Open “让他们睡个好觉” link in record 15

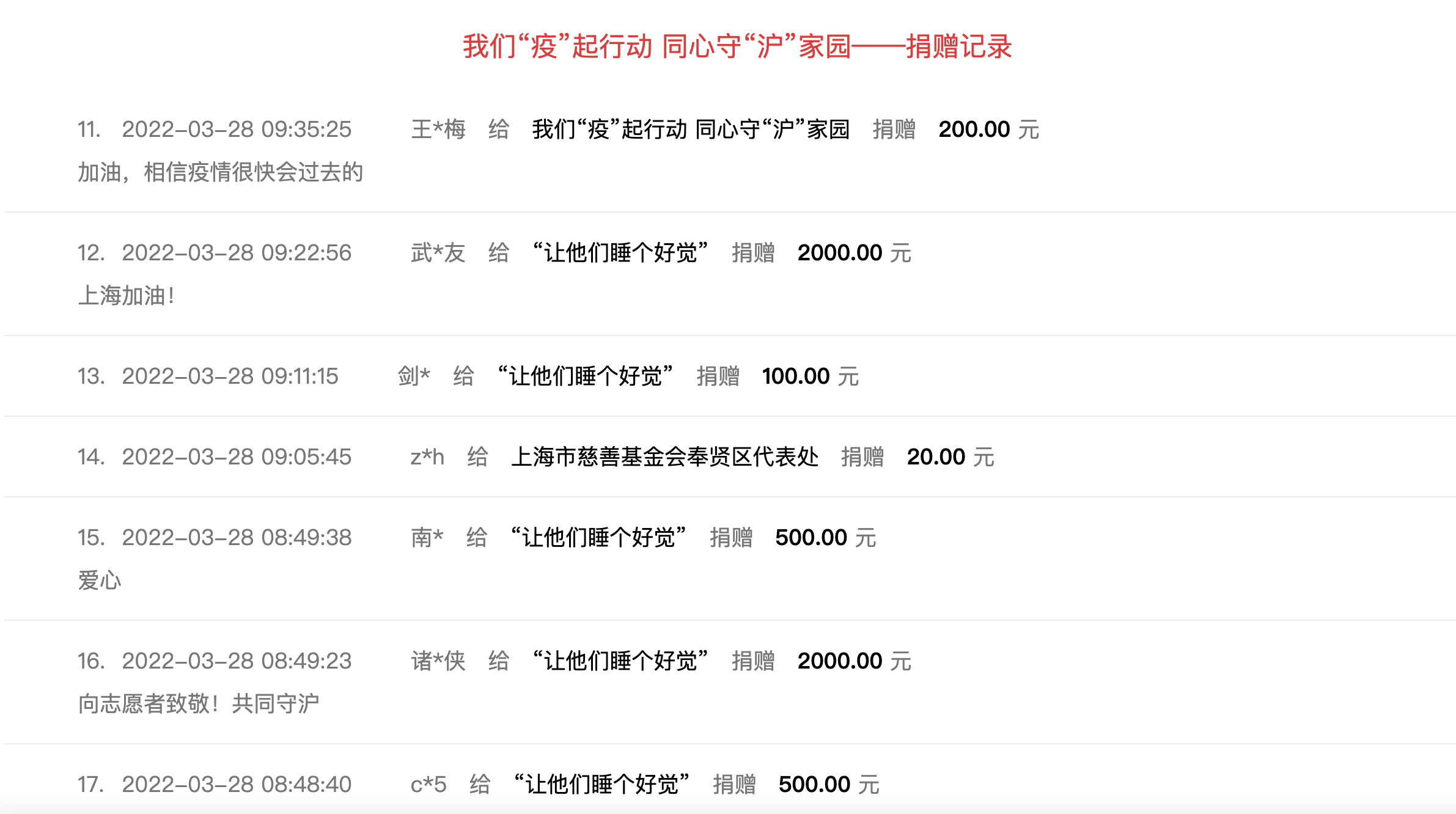click(598, 538)
